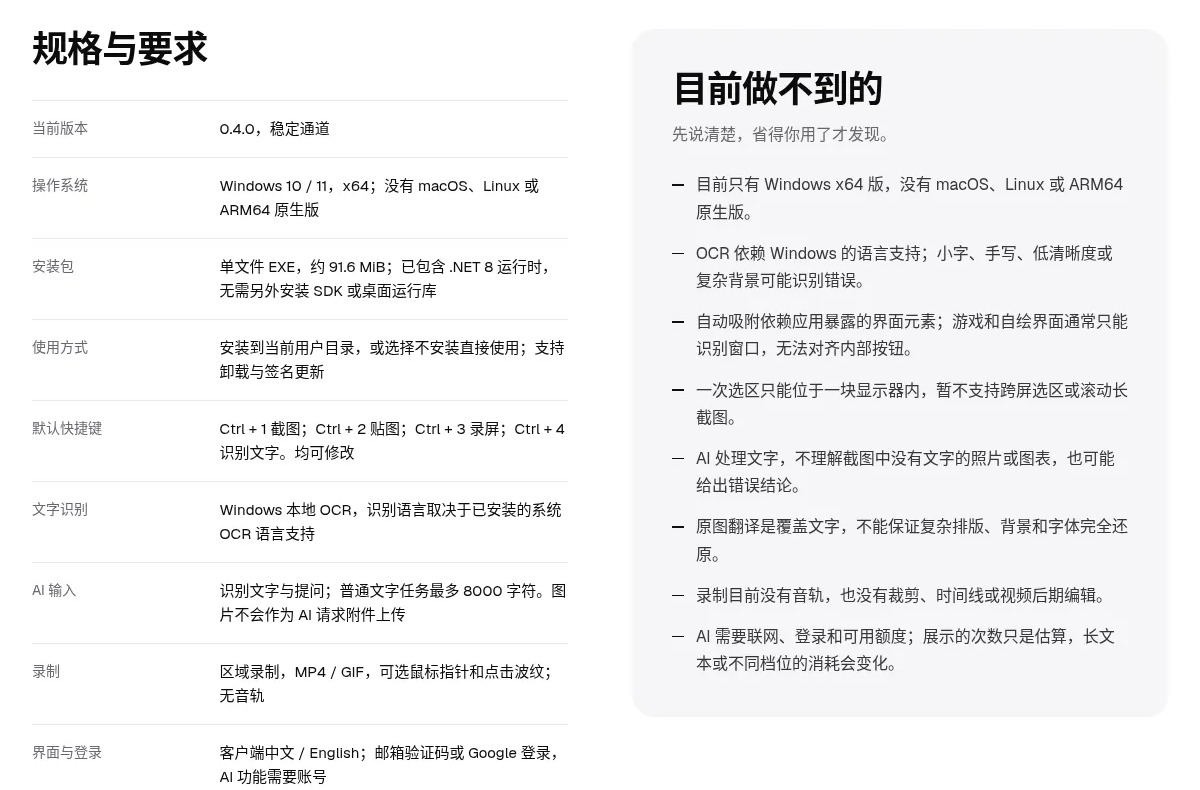The height and width of the screenshot is (790, 1200).
Task: Select the 当前版本 row label
Action: tap(60, 128)
